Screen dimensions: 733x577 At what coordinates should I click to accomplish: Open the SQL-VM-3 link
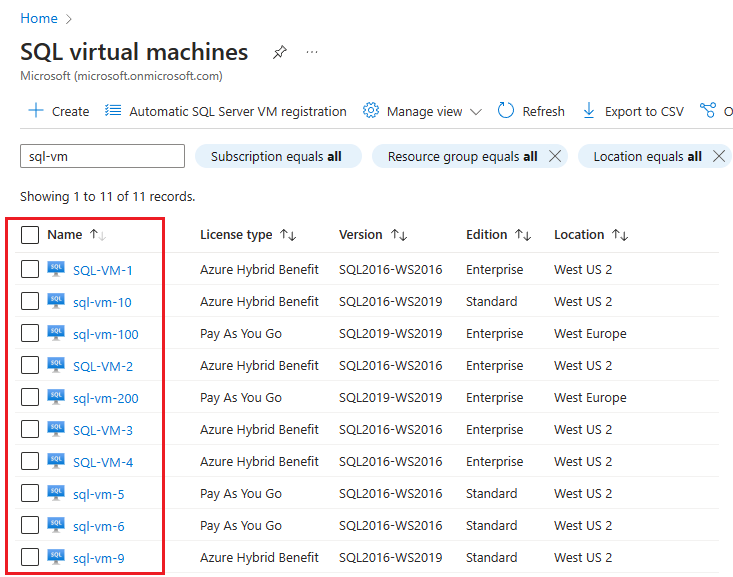tap(103, 430)
